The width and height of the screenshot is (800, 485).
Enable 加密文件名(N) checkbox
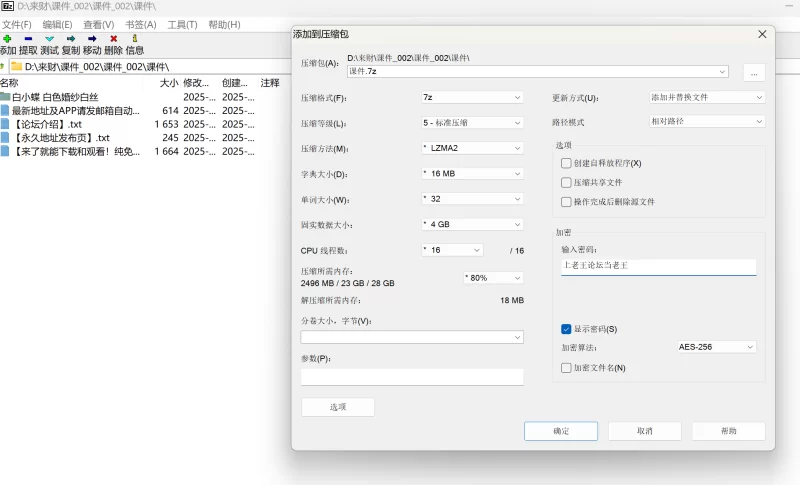(566, 368)
